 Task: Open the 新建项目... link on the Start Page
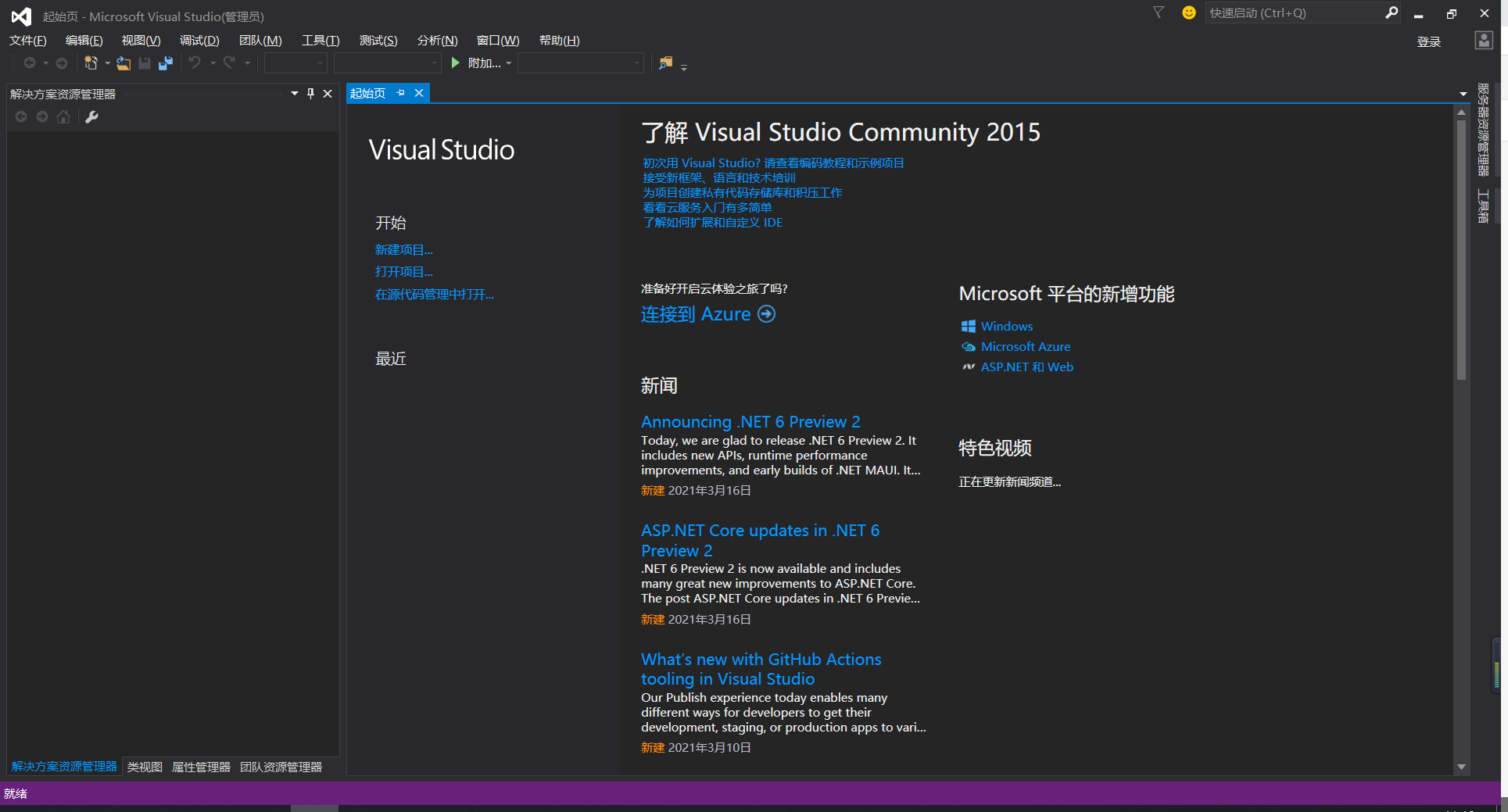404,249
